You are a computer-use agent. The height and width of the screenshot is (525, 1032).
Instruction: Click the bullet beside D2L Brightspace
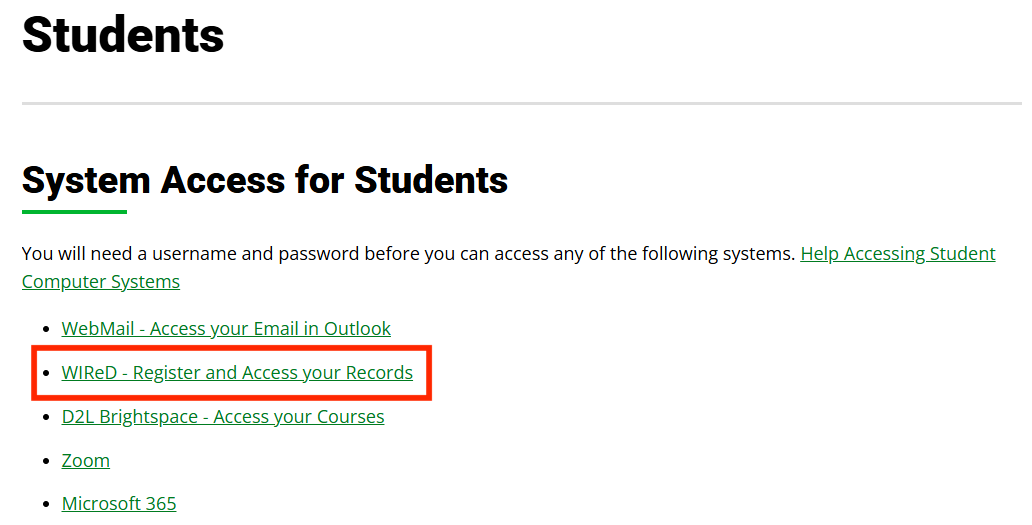(43, 418)
